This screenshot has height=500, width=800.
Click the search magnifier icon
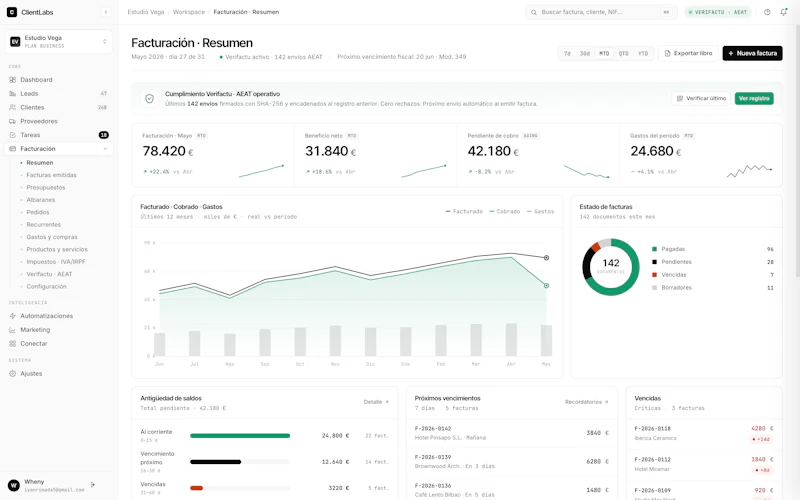pyautogui.click(x=534, y=12)
